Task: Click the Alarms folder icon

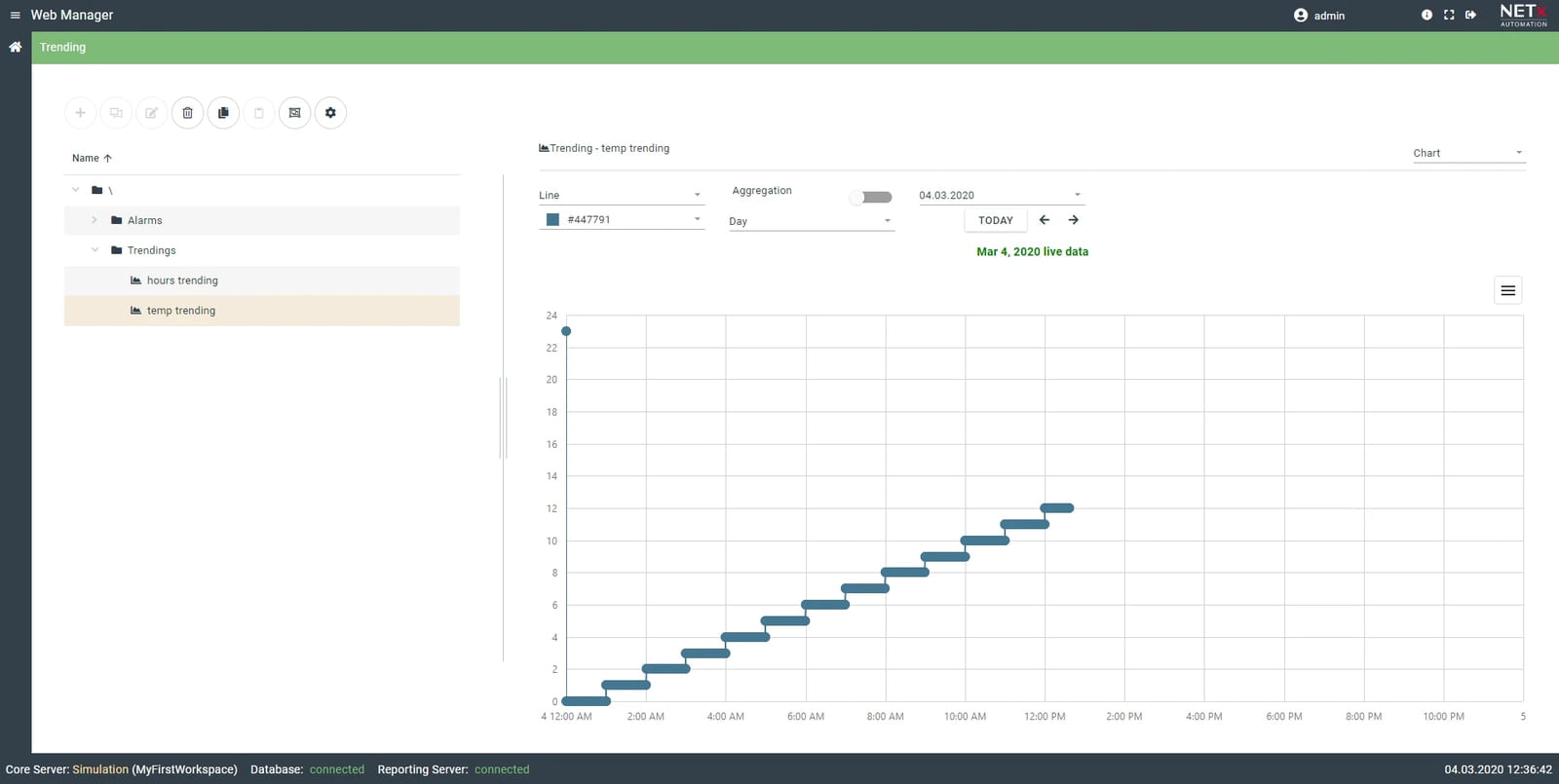Action: coord(116,220)
